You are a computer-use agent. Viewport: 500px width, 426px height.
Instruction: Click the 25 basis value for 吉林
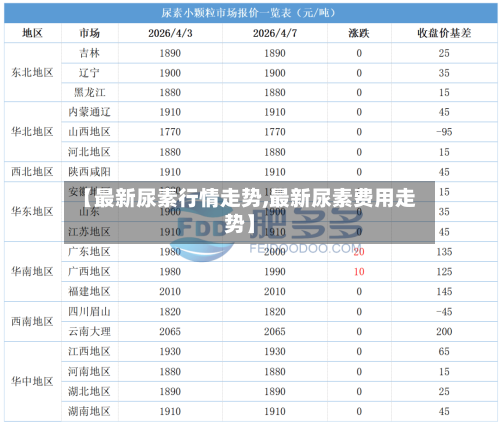pyautogui.click(x=444, y=53)
